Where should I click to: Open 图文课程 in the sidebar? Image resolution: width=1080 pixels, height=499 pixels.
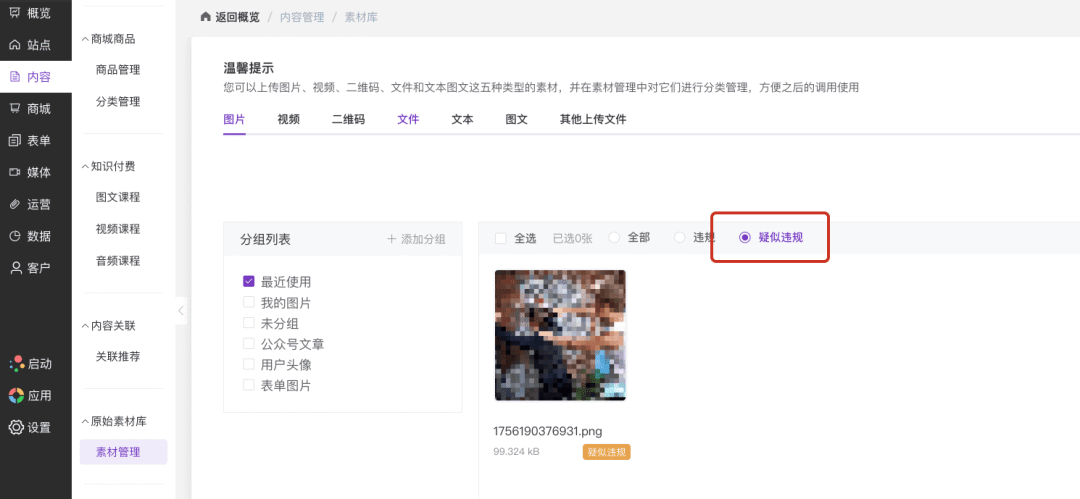click(x=118, y=197)
